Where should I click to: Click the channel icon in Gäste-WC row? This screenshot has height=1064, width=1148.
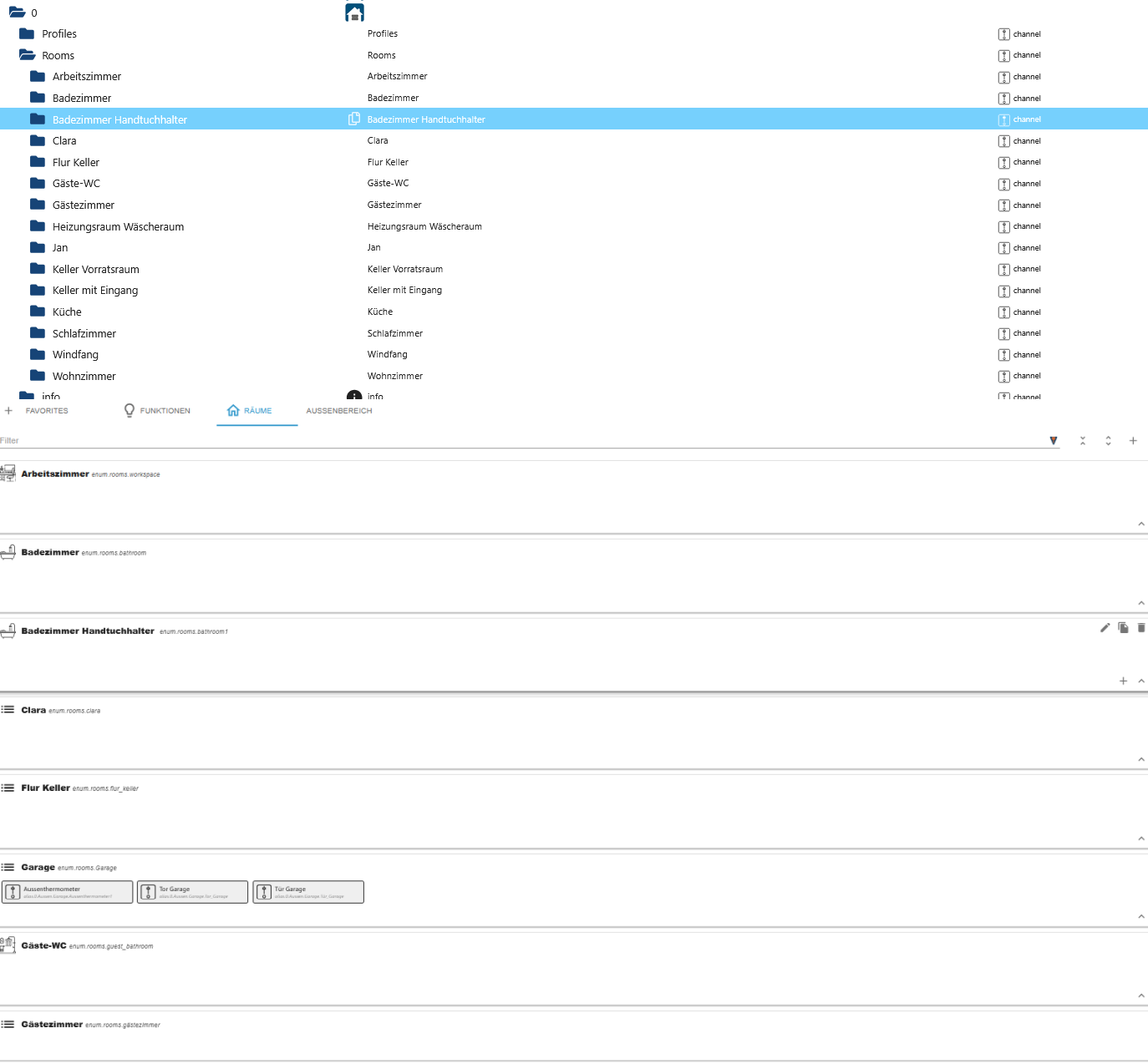tap(1004, 184)
